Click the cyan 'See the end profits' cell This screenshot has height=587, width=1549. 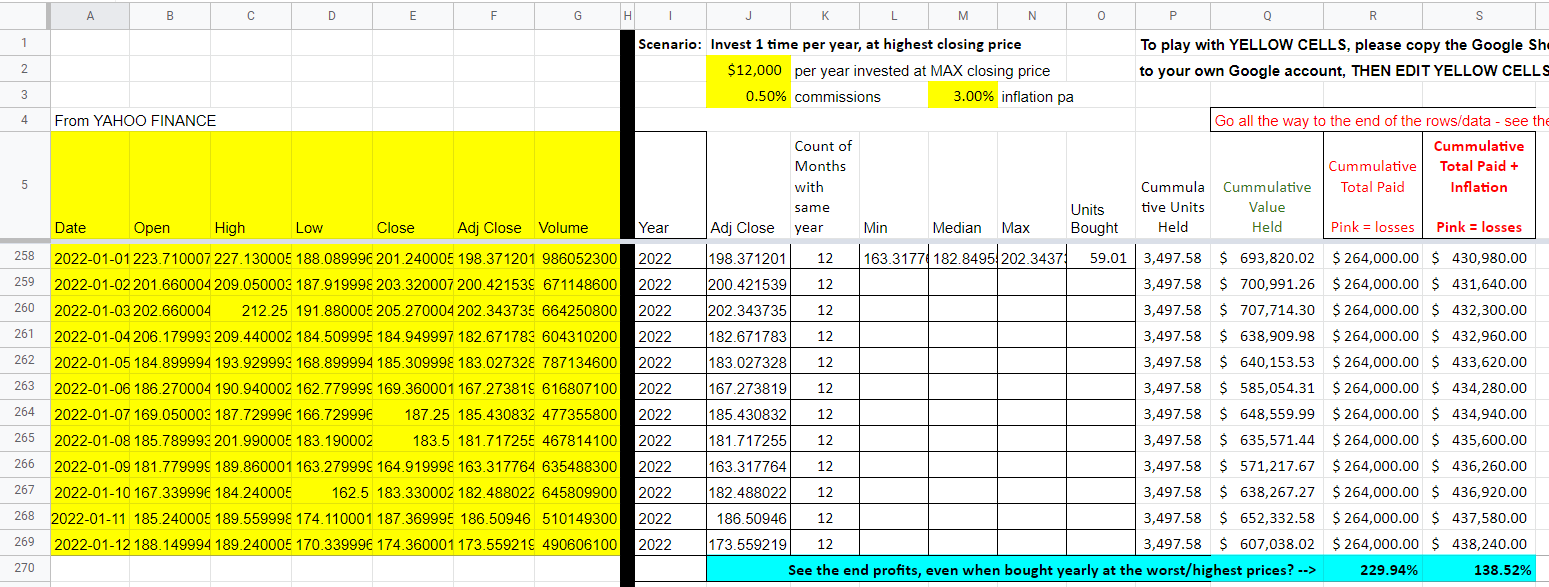click(x=1015, y=570)
